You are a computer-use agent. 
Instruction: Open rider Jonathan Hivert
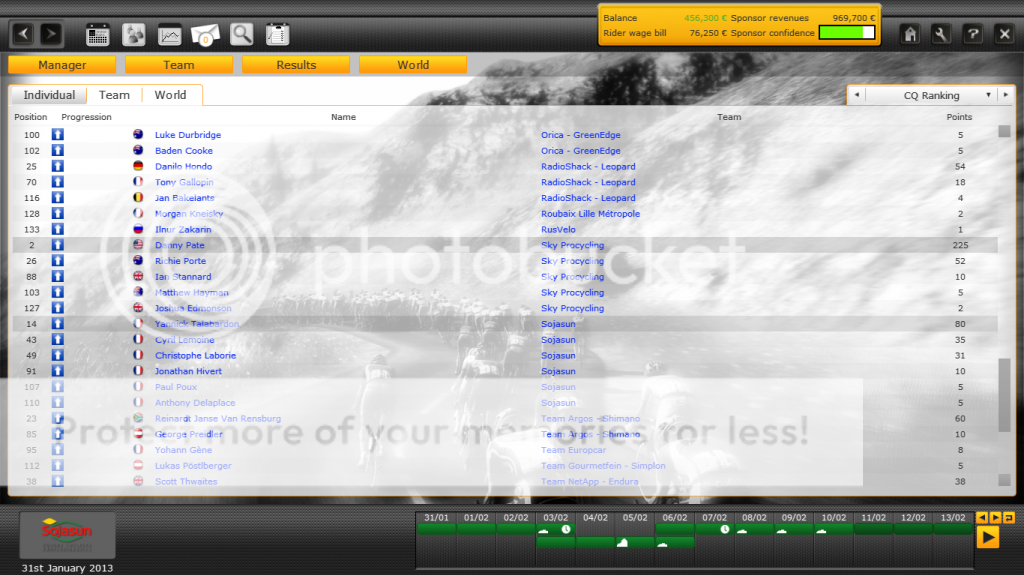tap(188, 371)
